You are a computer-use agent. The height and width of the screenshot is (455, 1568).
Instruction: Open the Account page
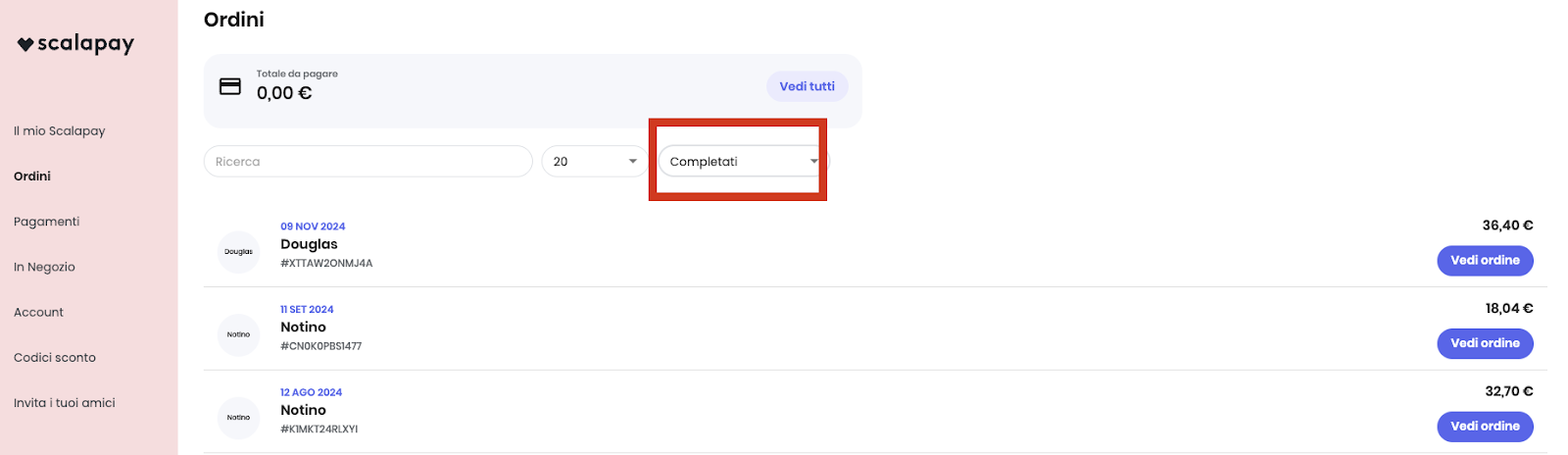38,312
